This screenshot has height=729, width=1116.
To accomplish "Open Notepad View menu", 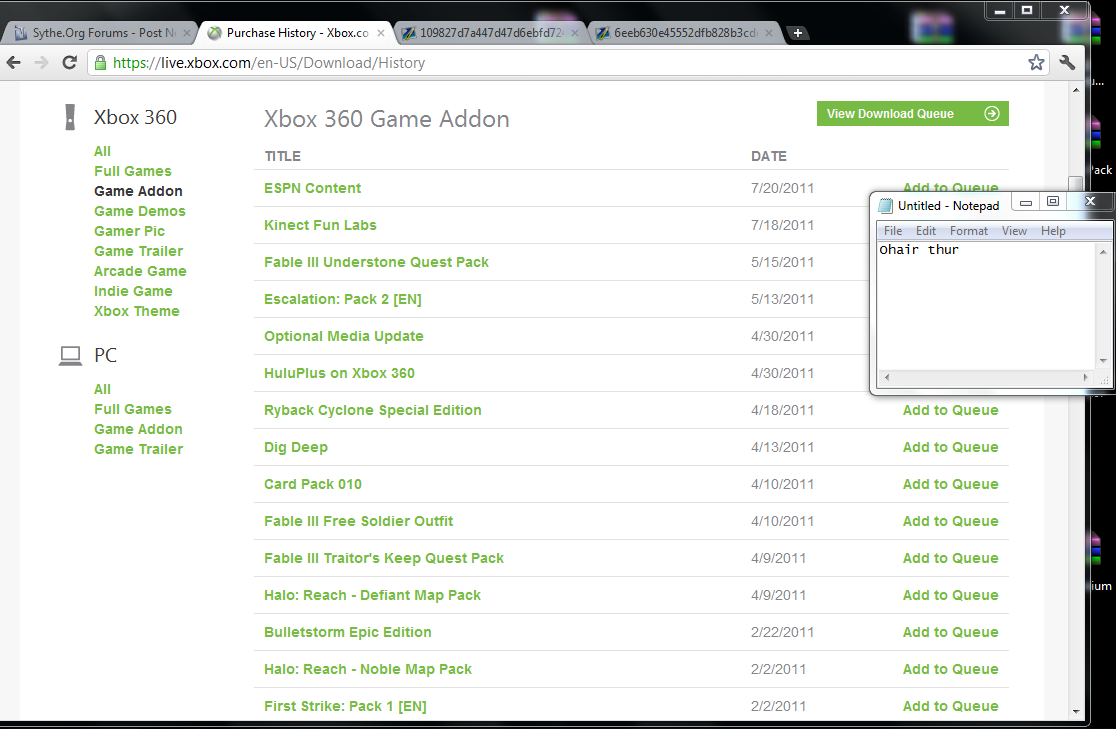I will click(1014, 231).
